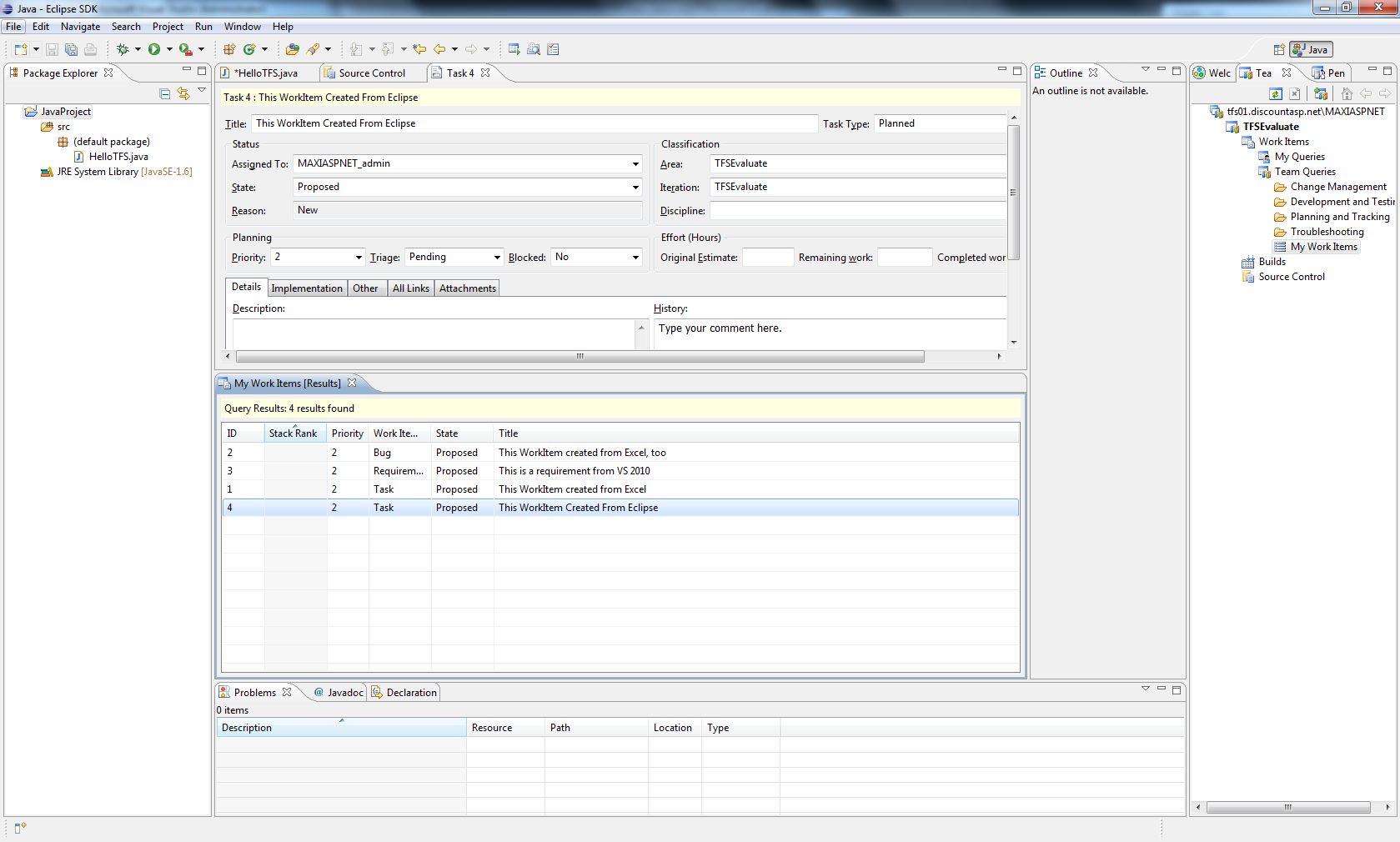
Task: Click the task form horizontal scrollbar
Action: (x=580, y=356)
